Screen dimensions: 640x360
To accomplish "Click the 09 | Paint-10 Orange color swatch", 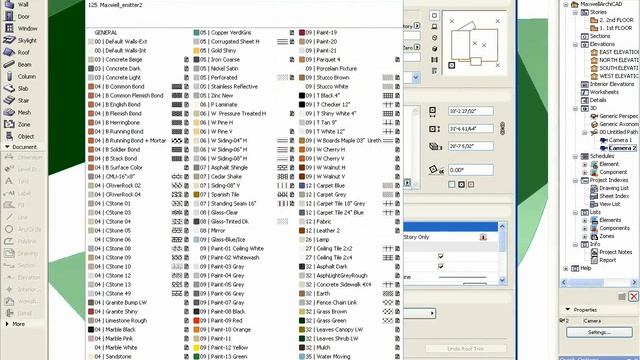I will tap(196, 330).
